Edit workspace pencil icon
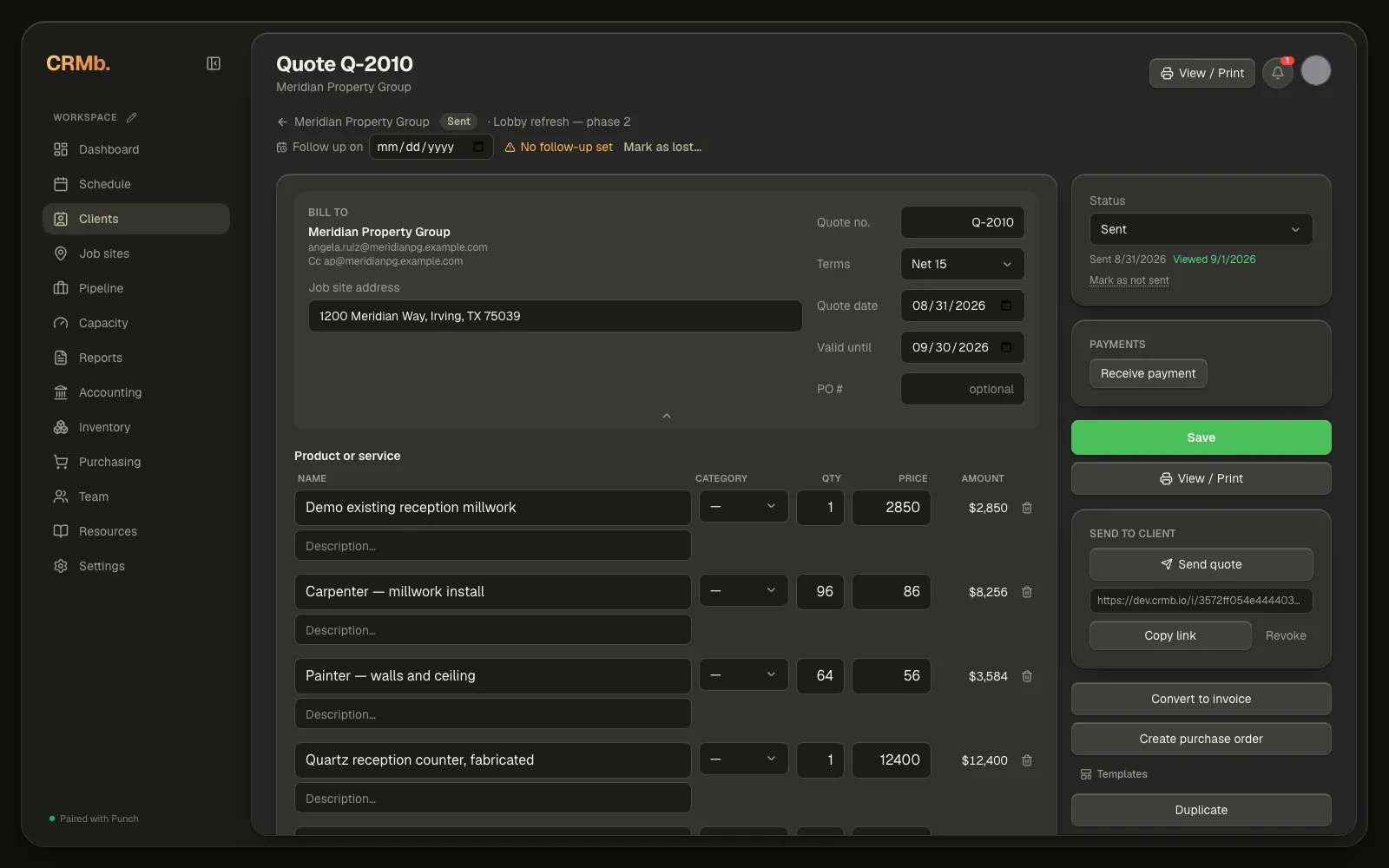This screenshot has width=1389, height=868. (x=132, y=117)
